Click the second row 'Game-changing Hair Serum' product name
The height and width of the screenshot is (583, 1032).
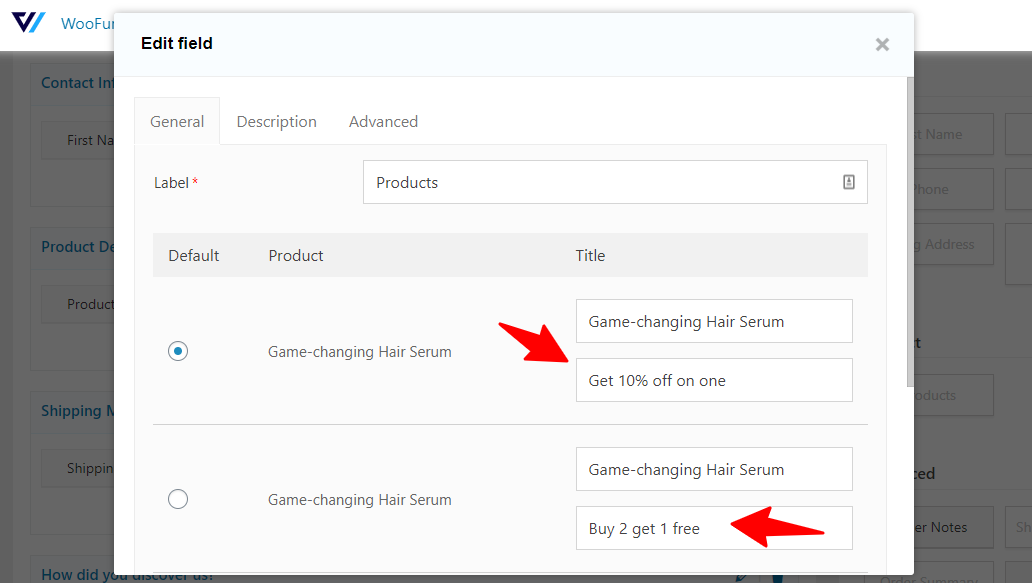(359, 500)
